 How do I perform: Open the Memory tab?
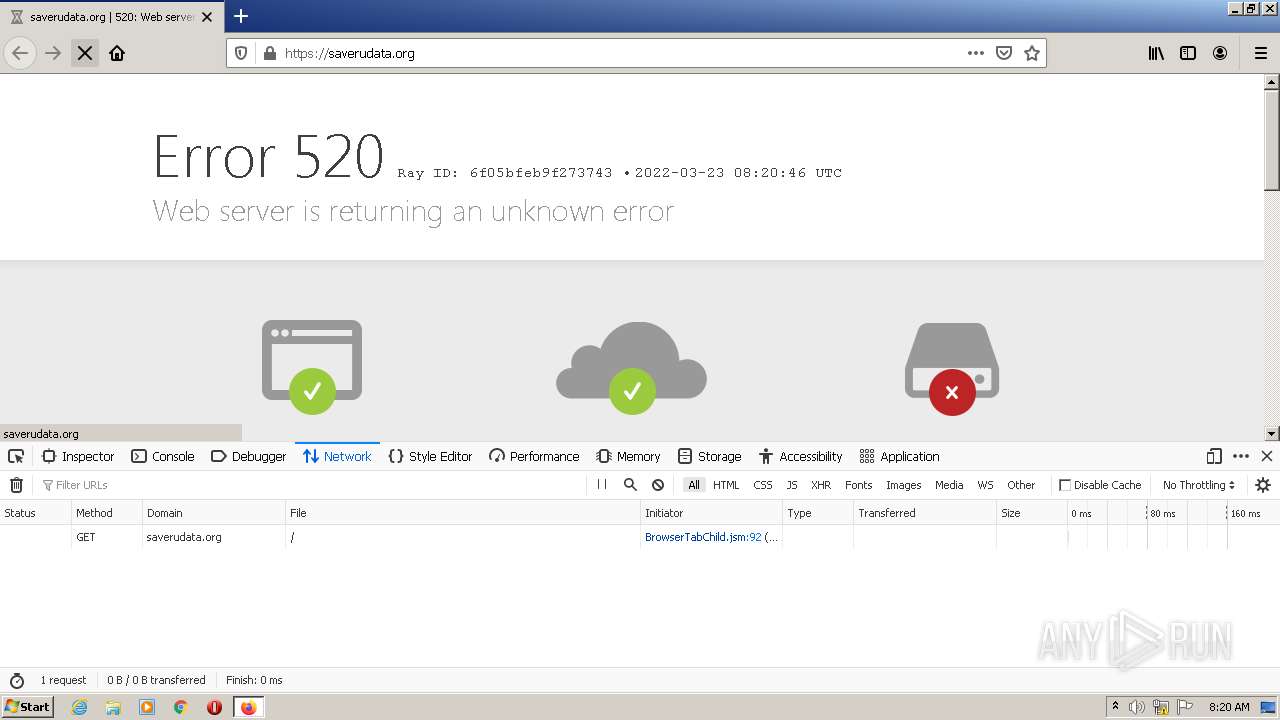point(628,456)
